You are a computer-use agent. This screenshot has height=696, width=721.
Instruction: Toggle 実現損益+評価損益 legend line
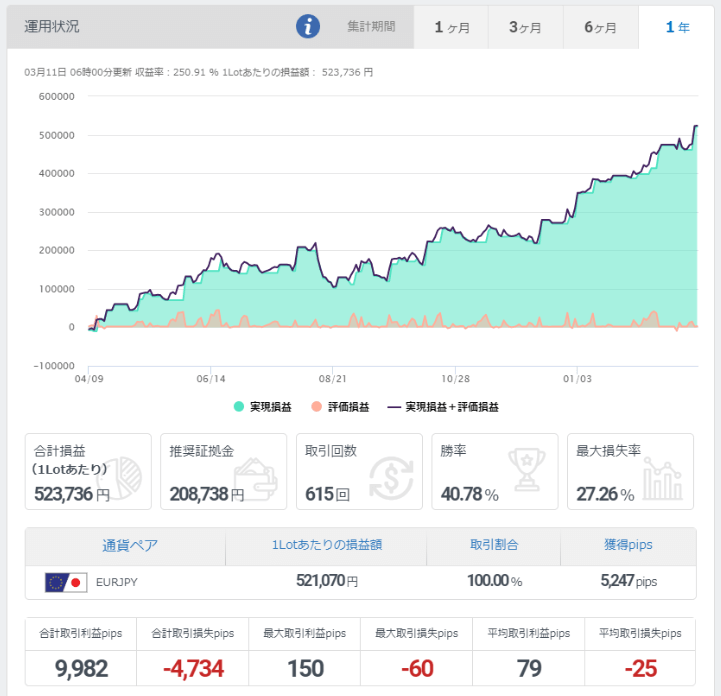click(x=443, y=407)
